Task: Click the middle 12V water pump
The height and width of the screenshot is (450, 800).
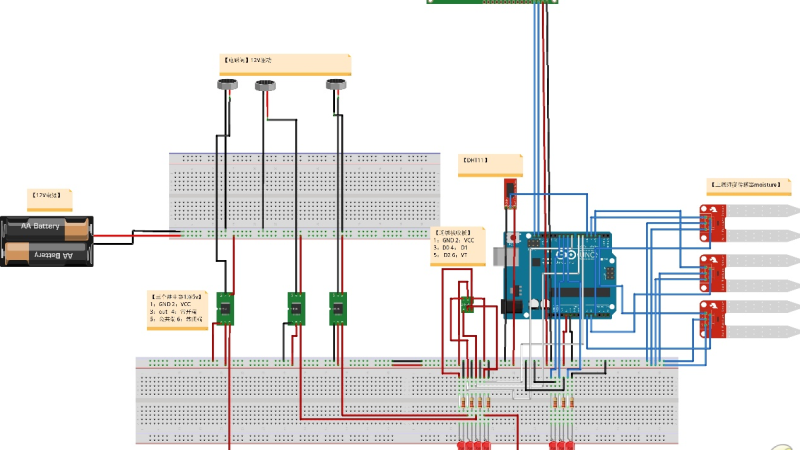Action: coord(267,86)
